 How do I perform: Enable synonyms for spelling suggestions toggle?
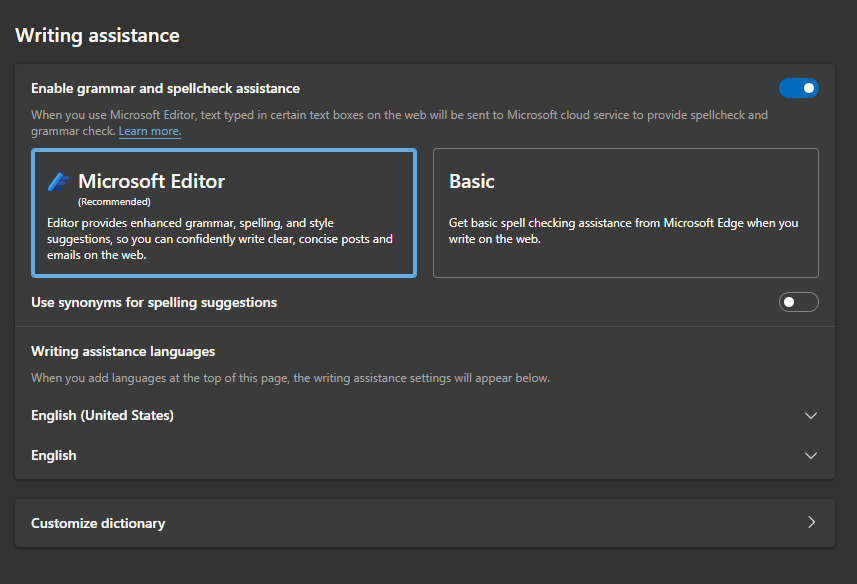[799, 302]
